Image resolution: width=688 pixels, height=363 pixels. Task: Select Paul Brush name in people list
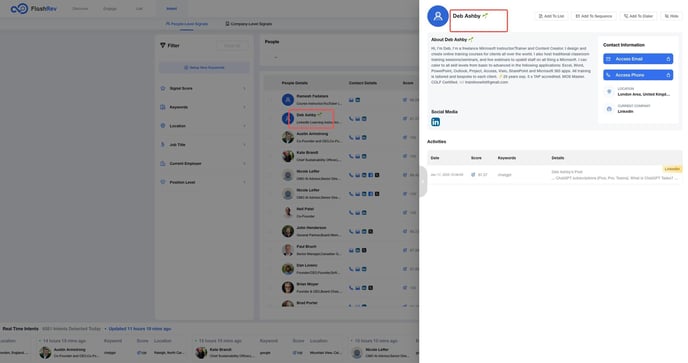pyautogui.click(x=306, y=246)
